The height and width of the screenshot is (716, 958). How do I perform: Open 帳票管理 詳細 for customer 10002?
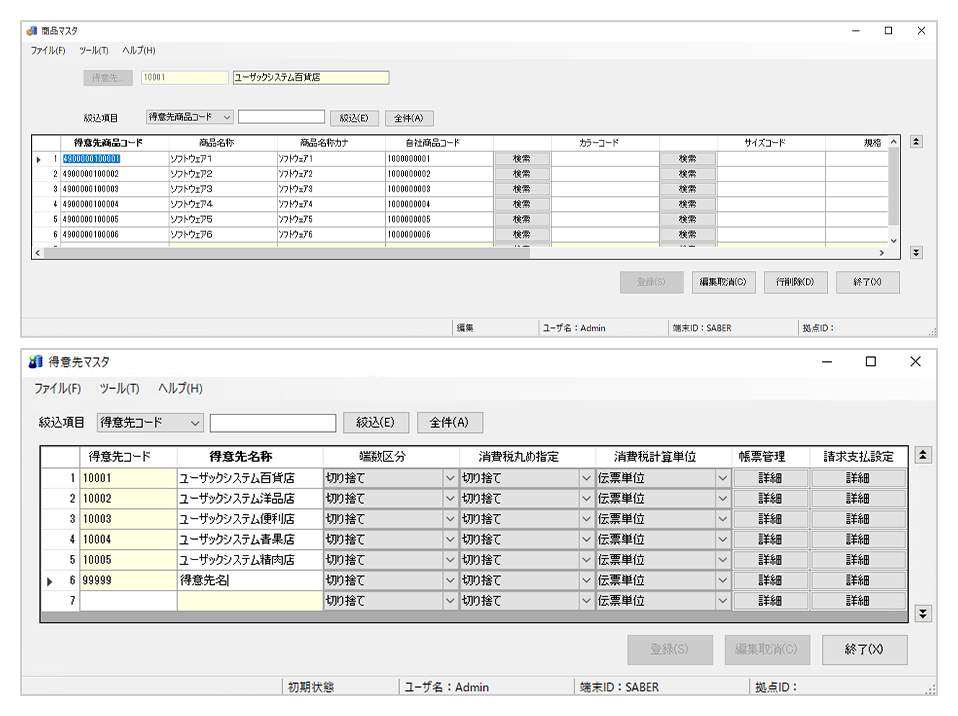point(769,498)
